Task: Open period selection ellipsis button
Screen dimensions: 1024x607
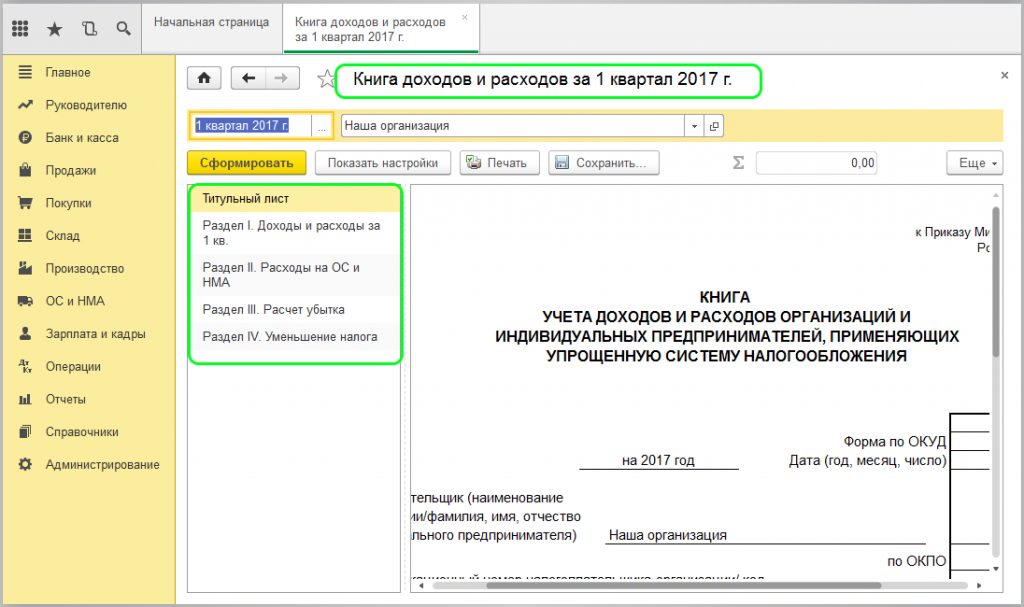Action: tap(322, 126)
